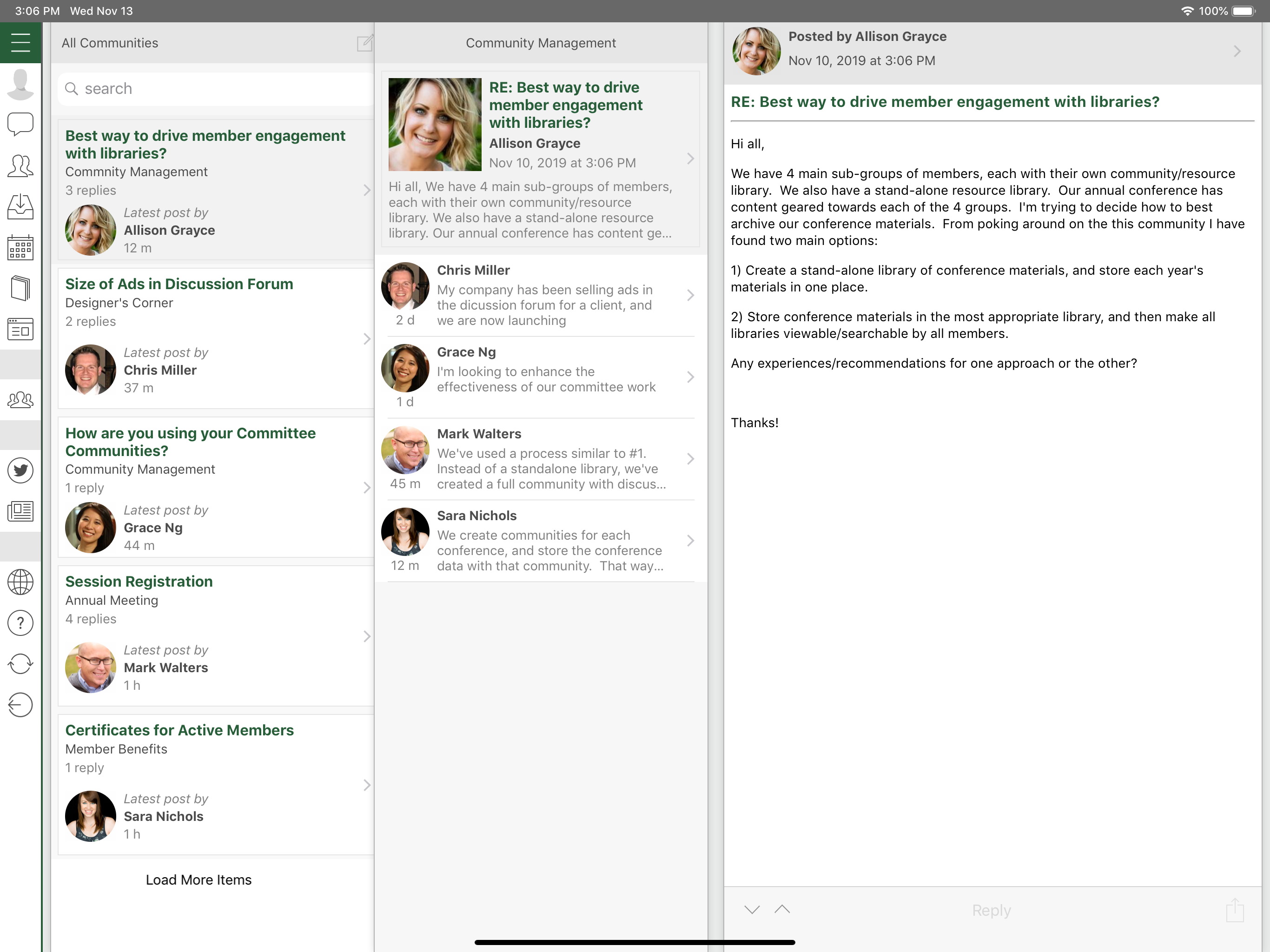Open How are you using Committee Communities thread
Image resolution: width=1270 pixels, height=952 pixels.
(x=216, y=488)
